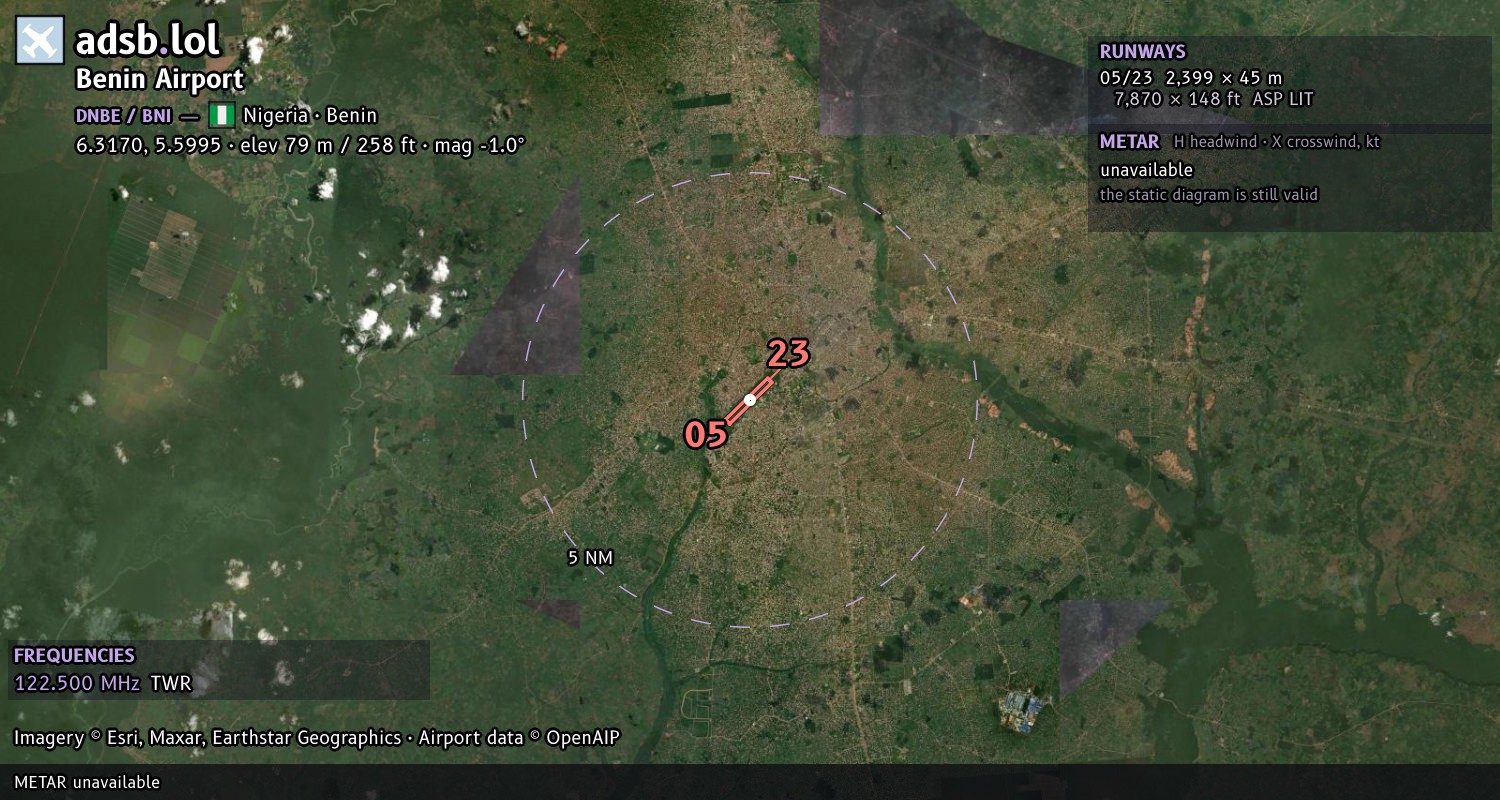Click the headwind and crosswind legend text
The image size is (1500, 800).
[x=1276, y=142]
